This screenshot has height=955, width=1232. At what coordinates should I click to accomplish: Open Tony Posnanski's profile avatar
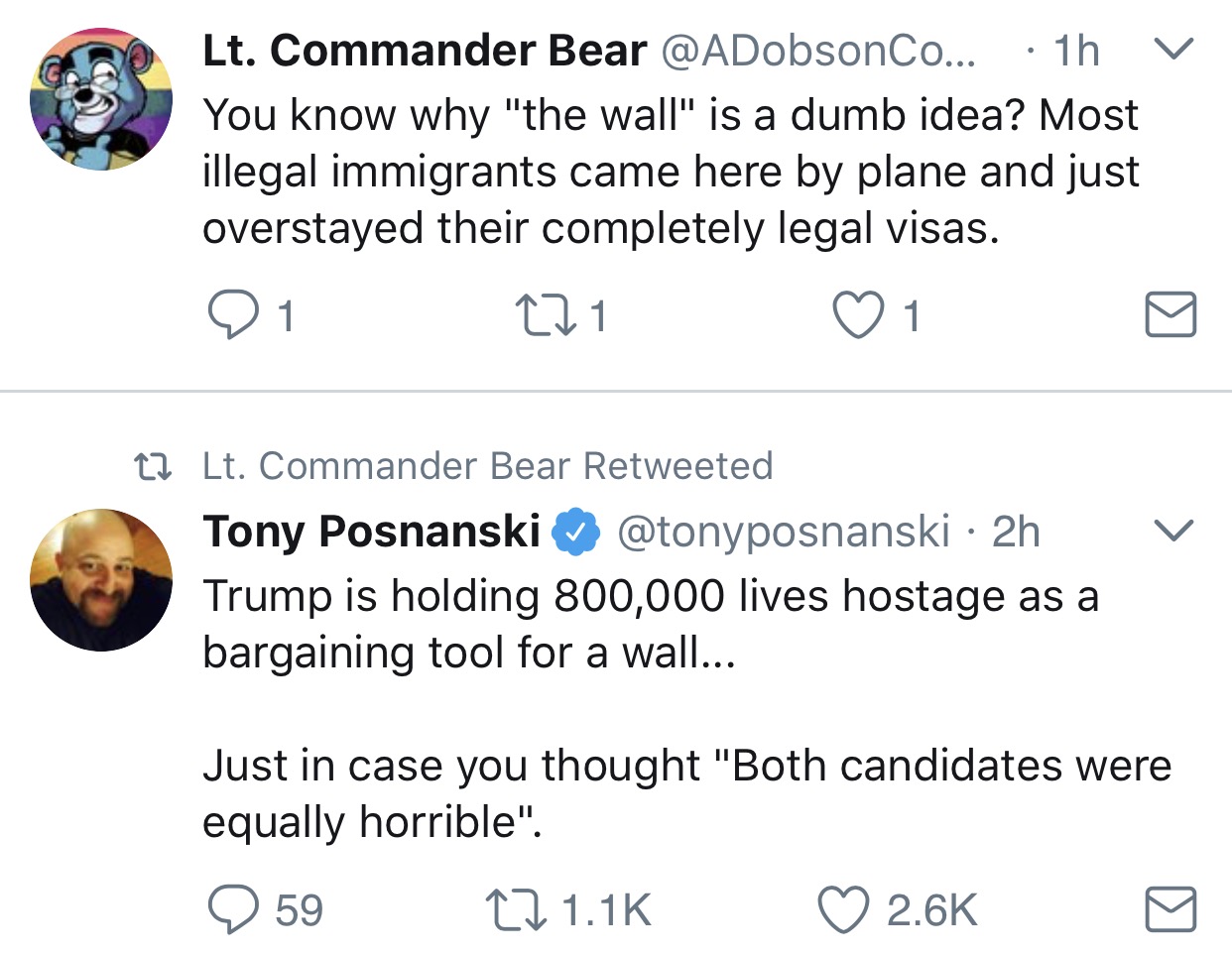pyautogui.click(x=101, y=580)
